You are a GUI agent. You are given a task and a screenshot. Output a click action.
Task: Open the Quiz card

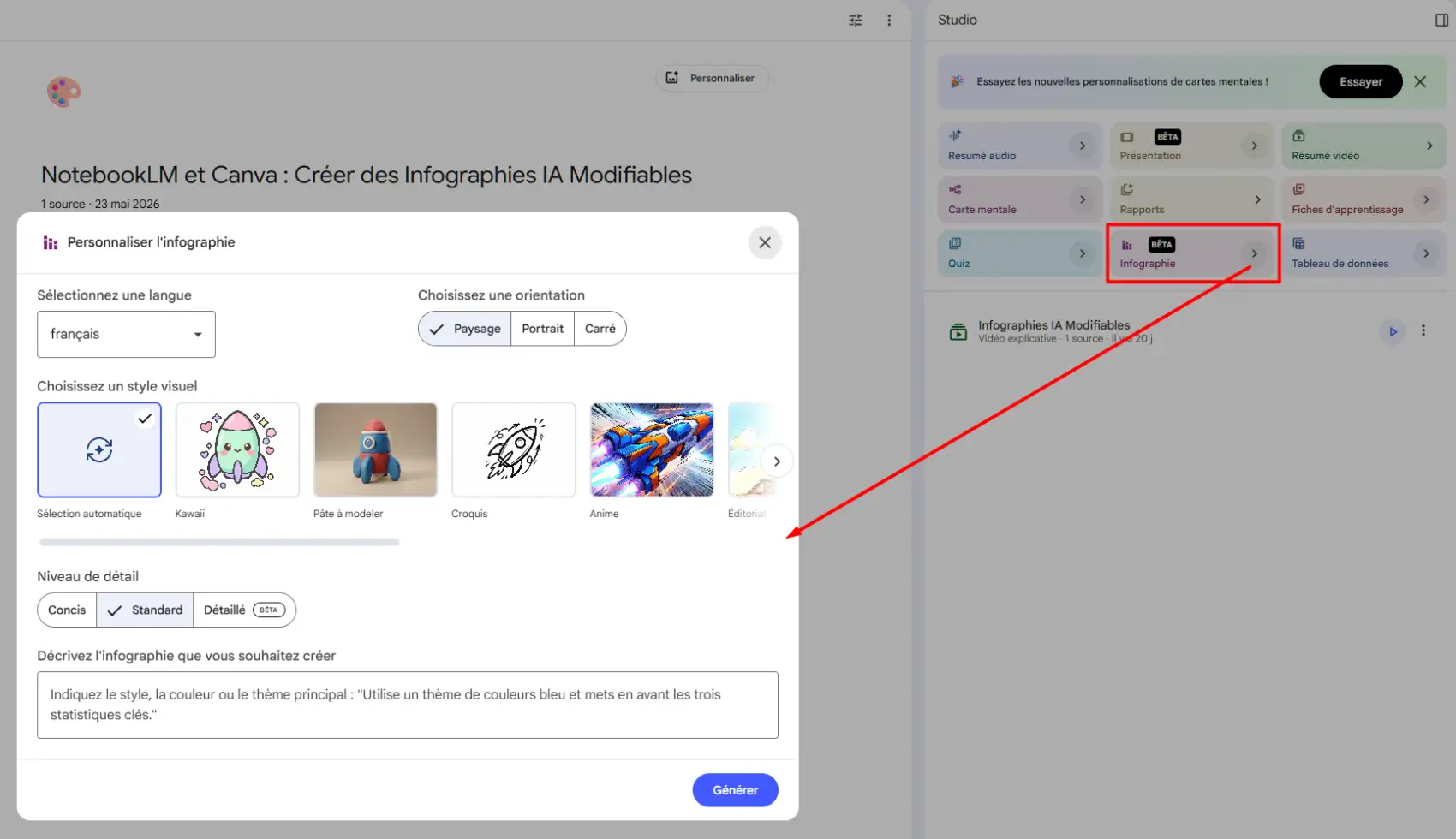[1019, 253]
